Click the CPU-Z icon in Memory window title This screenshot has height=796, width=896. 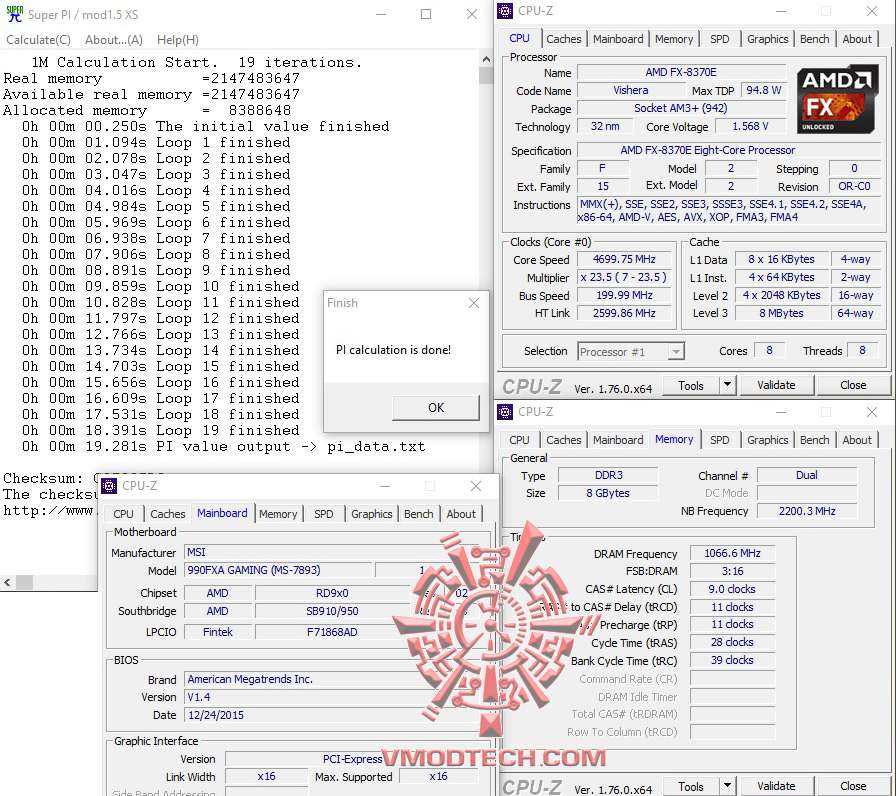point(505,412)
